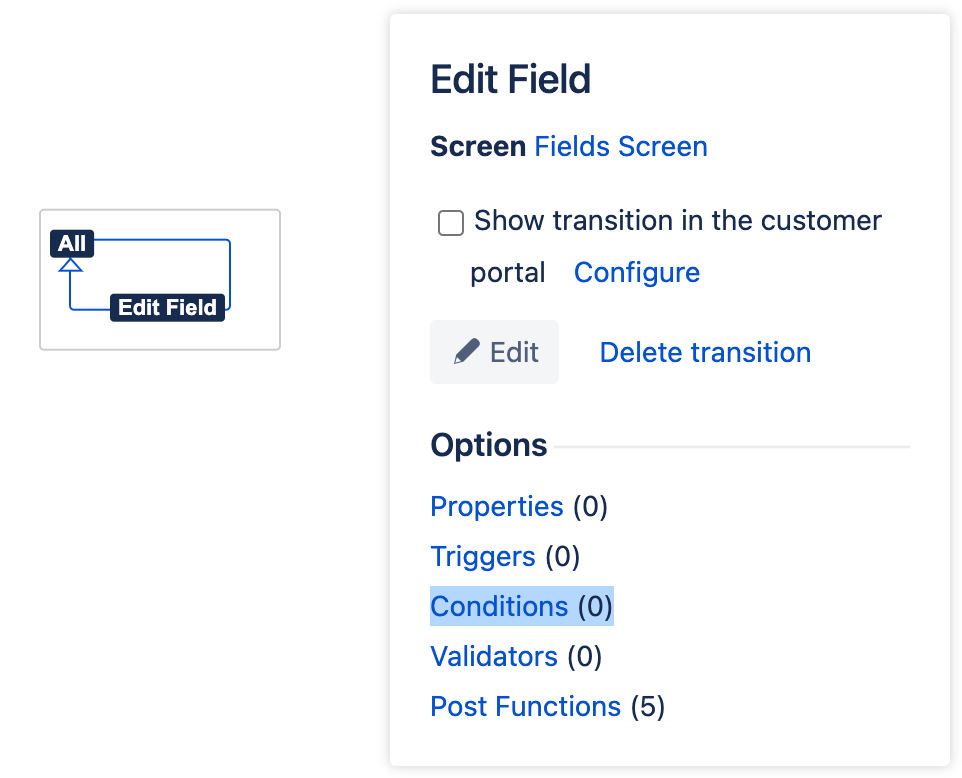Click the Options section heading

pyautogui.click(x=489, y=445)
